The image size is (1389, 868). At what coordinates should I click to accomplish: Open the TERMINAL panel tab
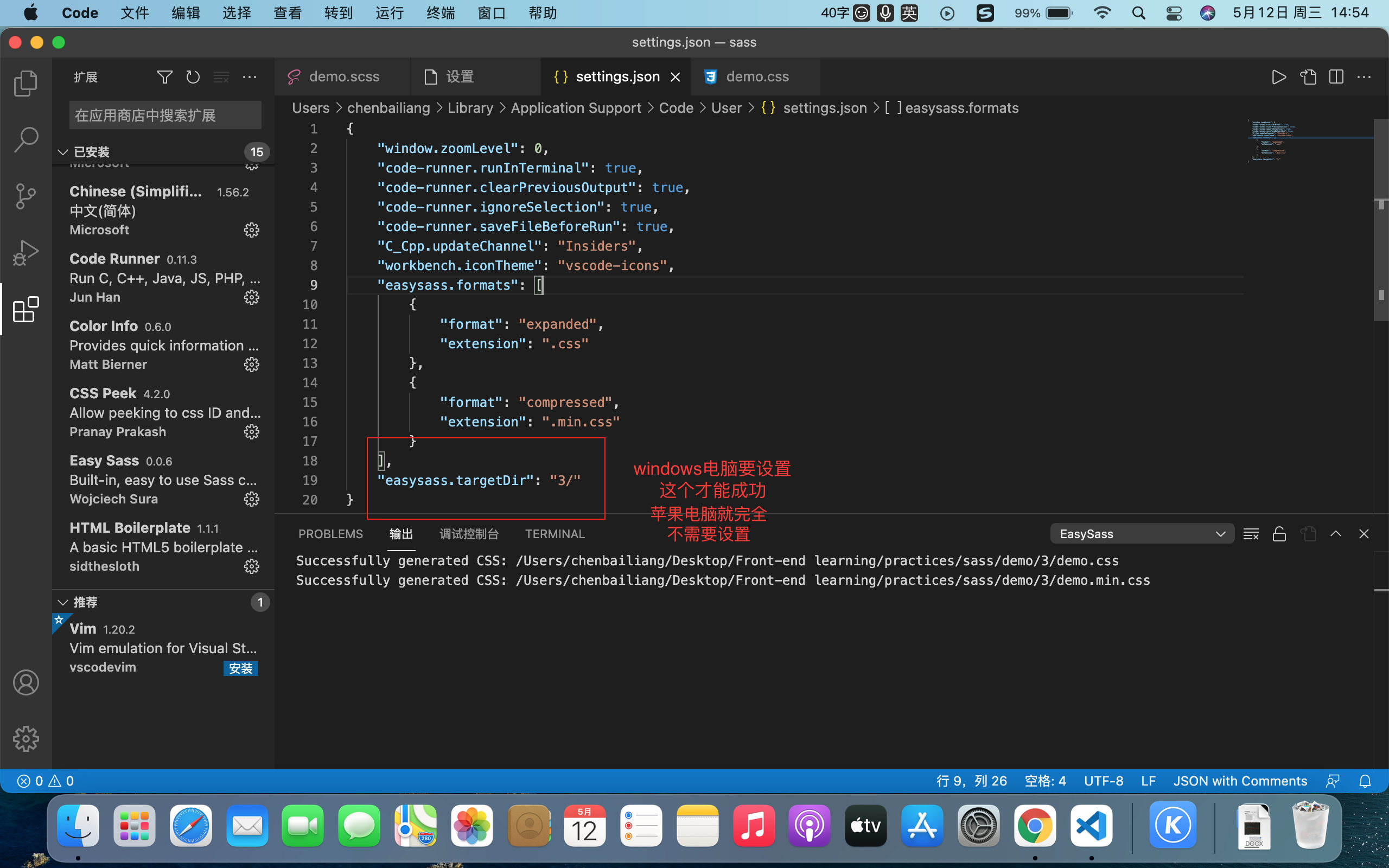tap(555, 534)
